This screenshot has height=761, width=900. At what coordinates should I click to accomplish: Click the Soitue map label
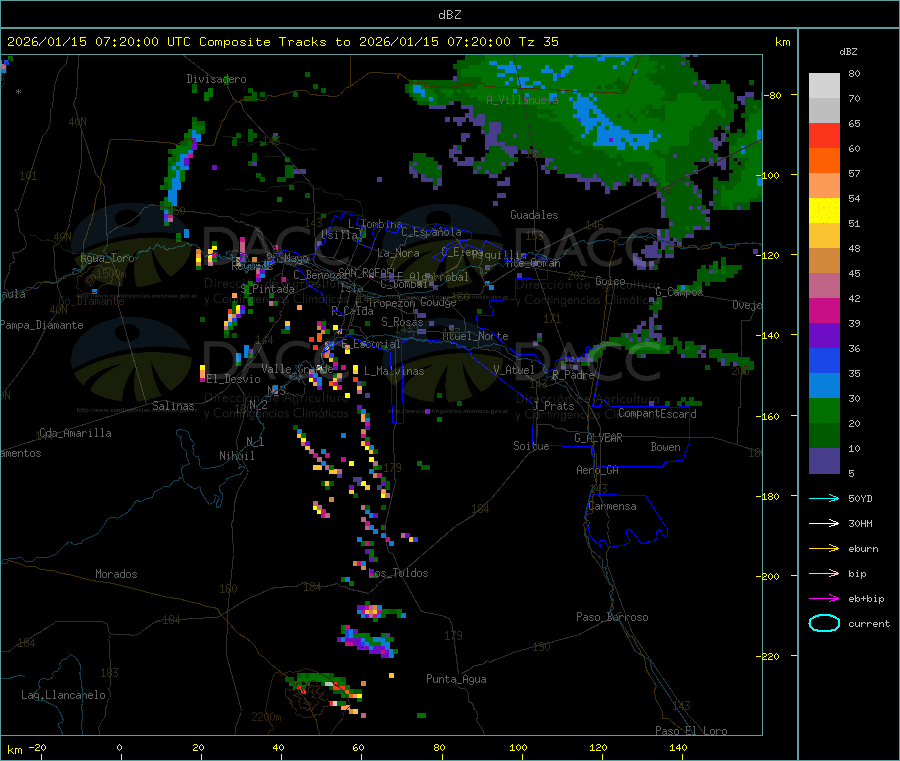coord(531,446)
